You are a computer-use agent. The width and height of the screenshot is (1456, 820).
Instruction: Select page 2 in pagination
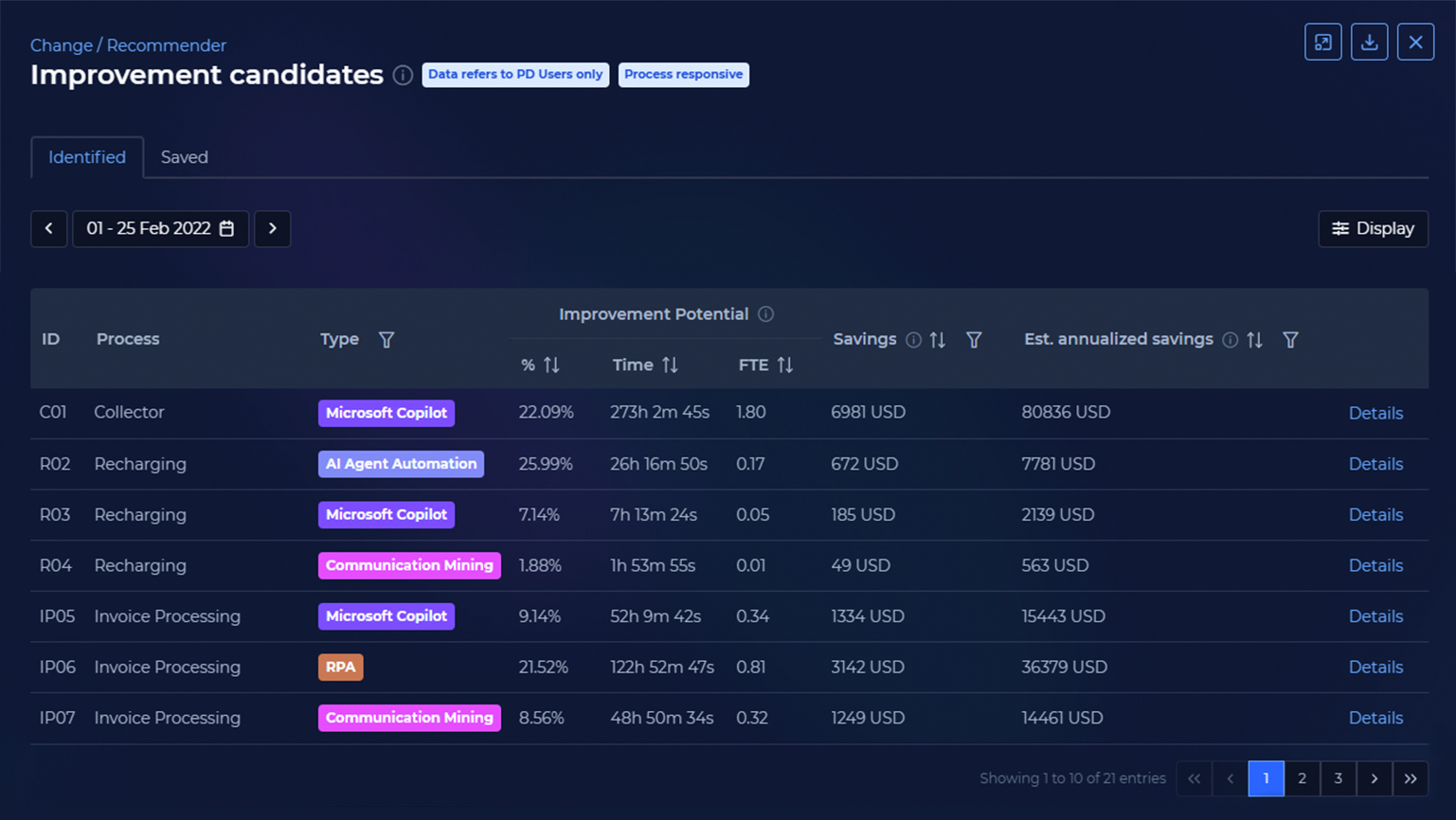tap(1303, 778)
